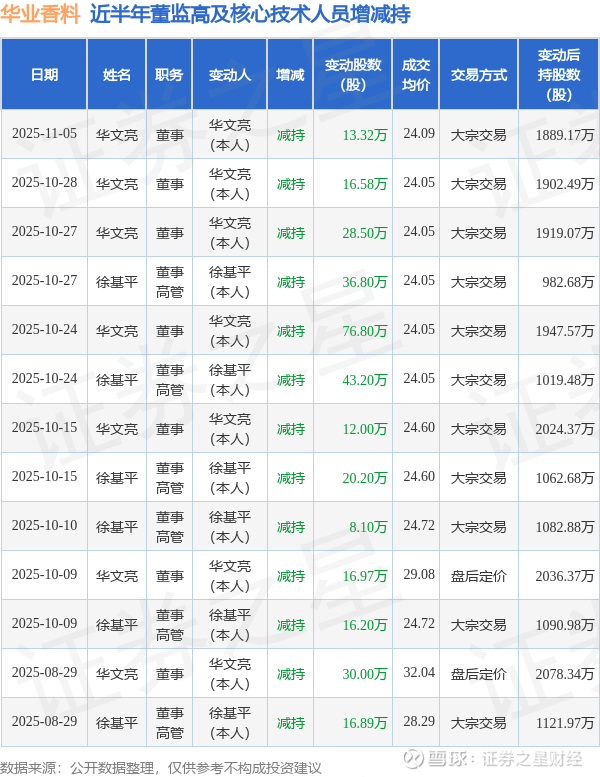The width and height of the screenshot is (600, 777).
Task: Click 董事高管 in the 16.89万 row
Action: point(170,723)
